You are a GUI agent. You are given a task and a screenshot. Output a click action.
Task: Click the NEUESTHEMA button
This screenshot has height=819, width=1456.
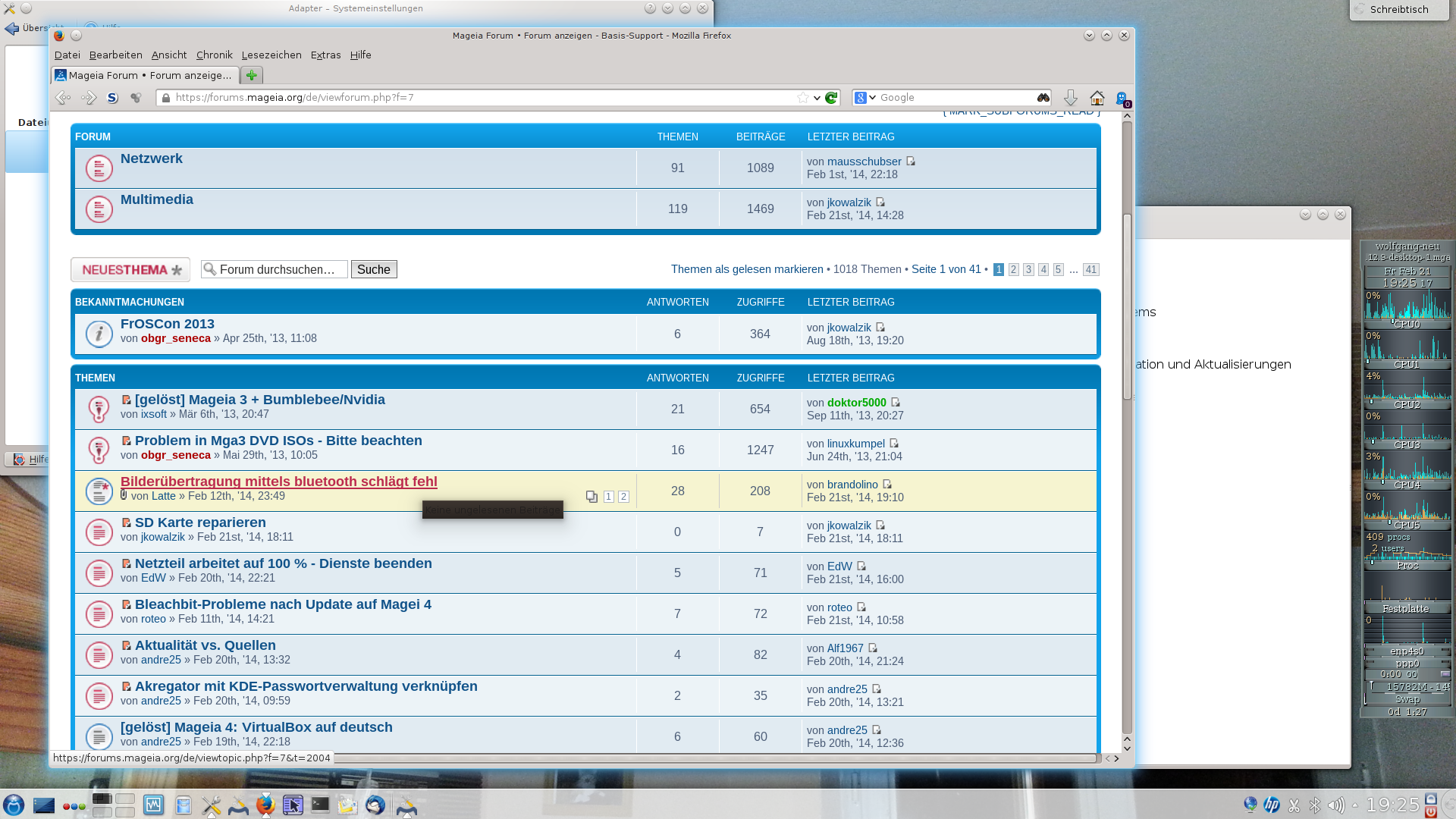coord(130,270)
